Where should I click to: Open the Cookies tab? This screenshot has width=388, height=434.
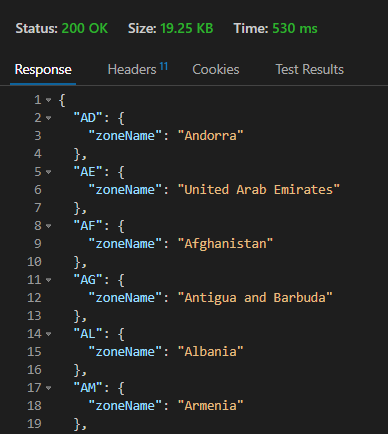216,70
